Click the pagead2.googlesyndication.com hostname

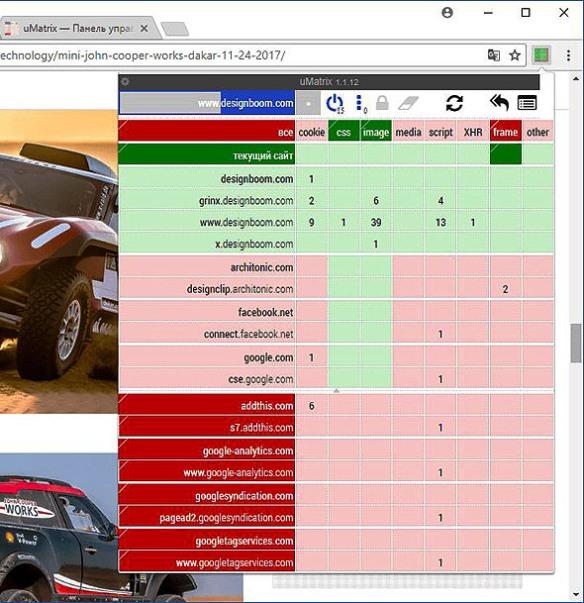pos(207,517)
